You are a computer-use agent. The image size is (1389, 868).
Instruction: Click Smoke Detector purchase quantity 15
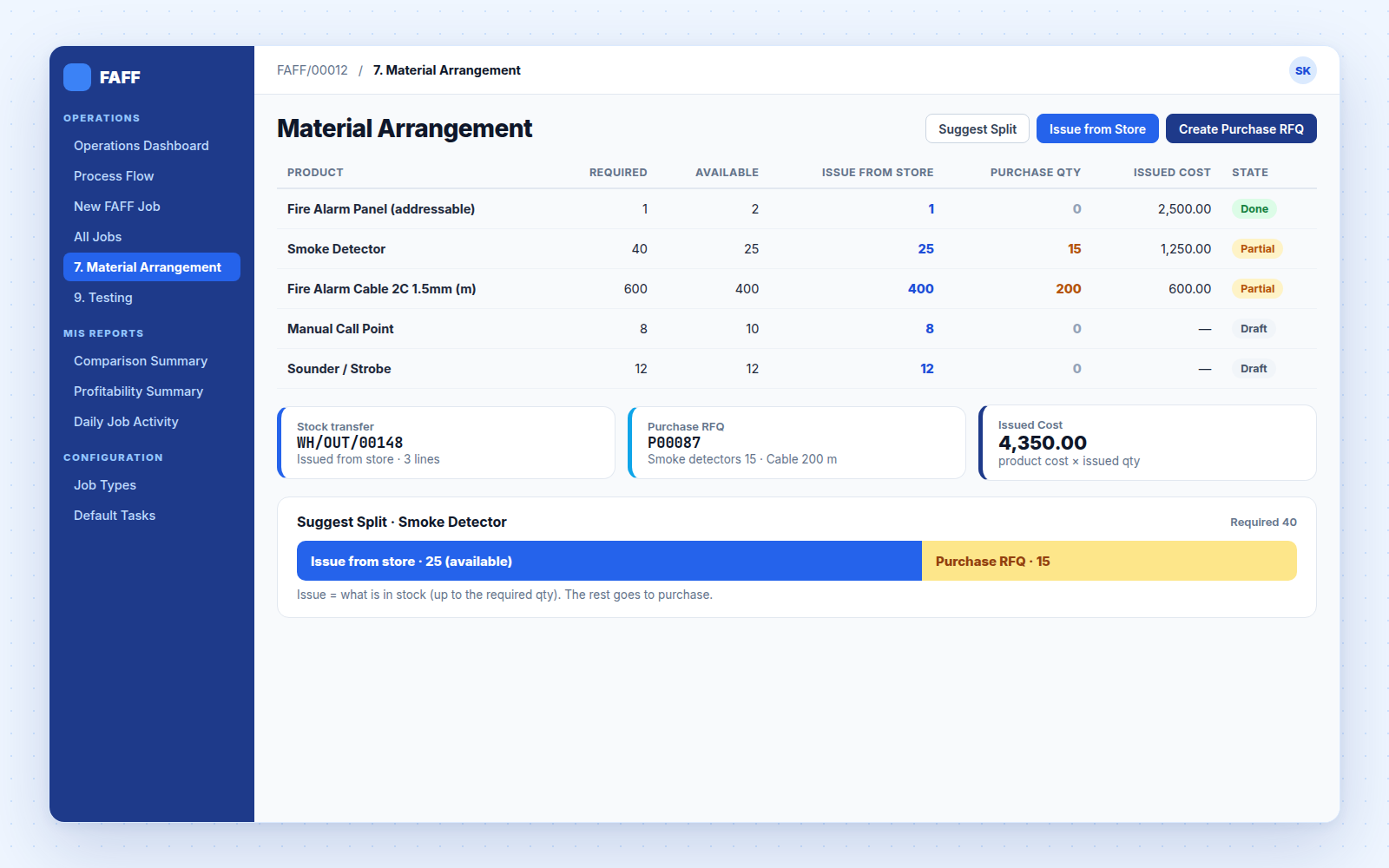[1074, 249]
